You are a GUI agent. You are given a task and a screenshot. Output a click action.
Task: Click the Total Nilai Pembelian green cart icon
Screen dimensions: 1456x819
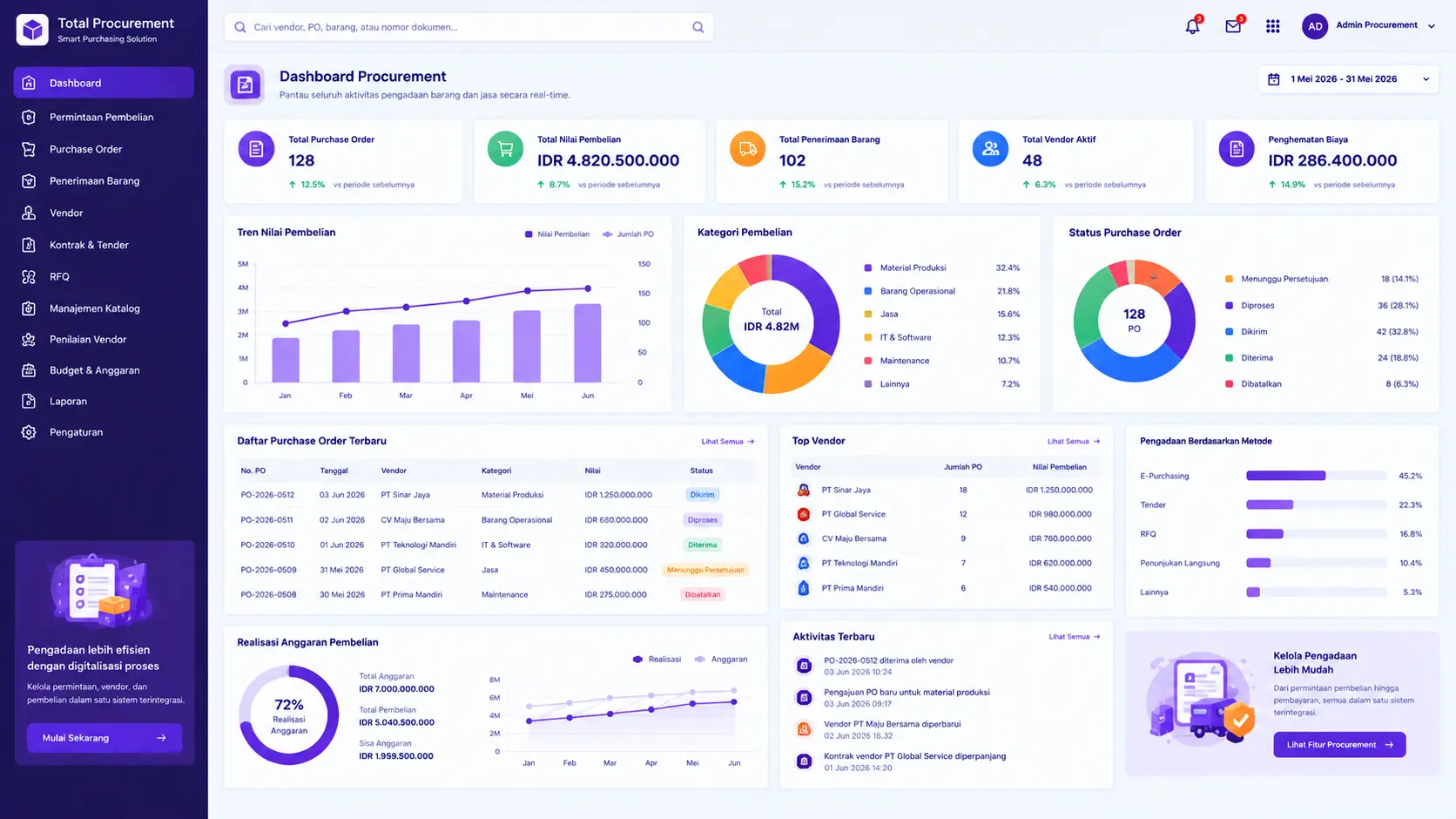coord(505,149)
